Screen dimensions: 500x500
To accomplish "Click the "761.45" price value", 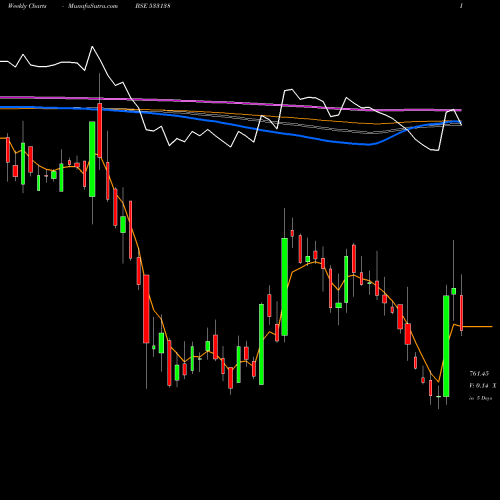I will click(479, 373).
